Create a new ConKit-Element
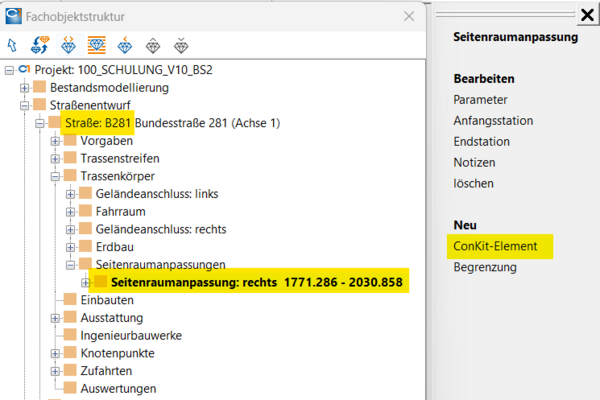The image size is (600, 400). pos(495,246)
